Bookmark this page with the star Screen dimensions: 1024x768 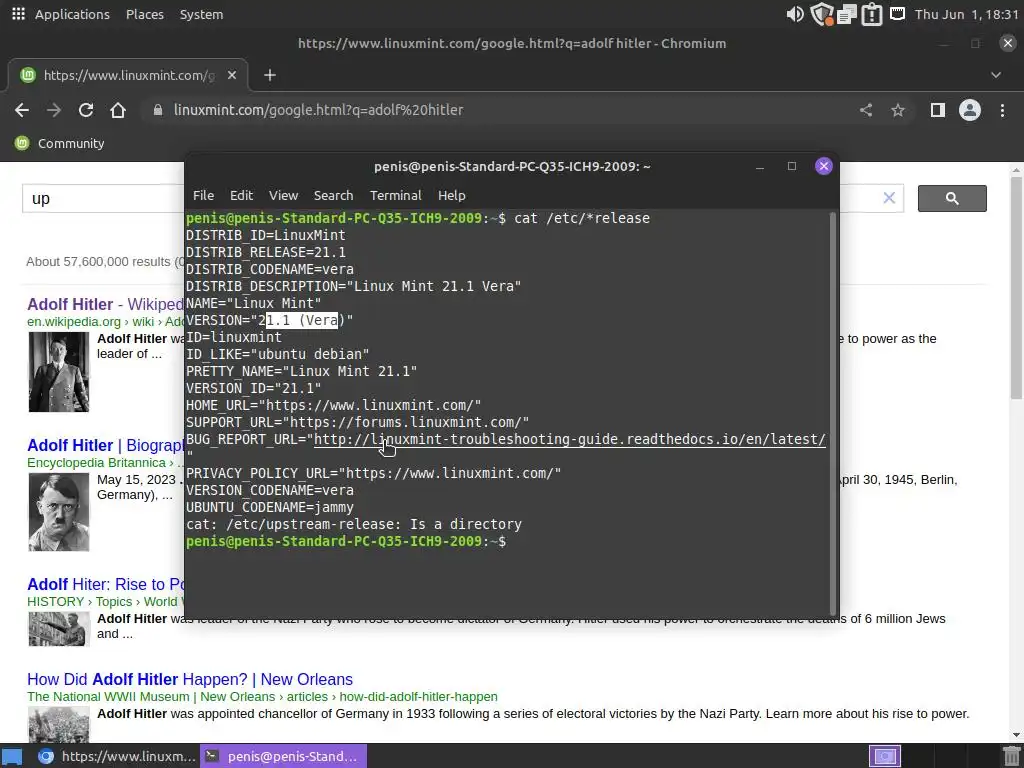pyautogui.click(x=898, y=110)
